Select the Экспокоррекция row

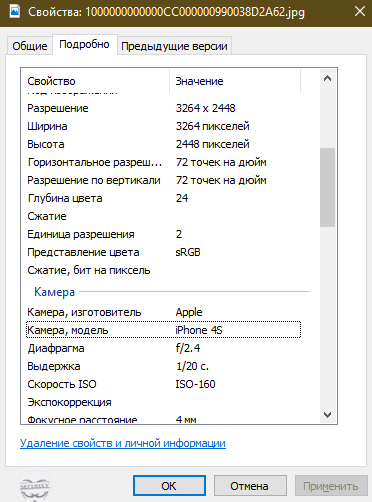(163, 402)
